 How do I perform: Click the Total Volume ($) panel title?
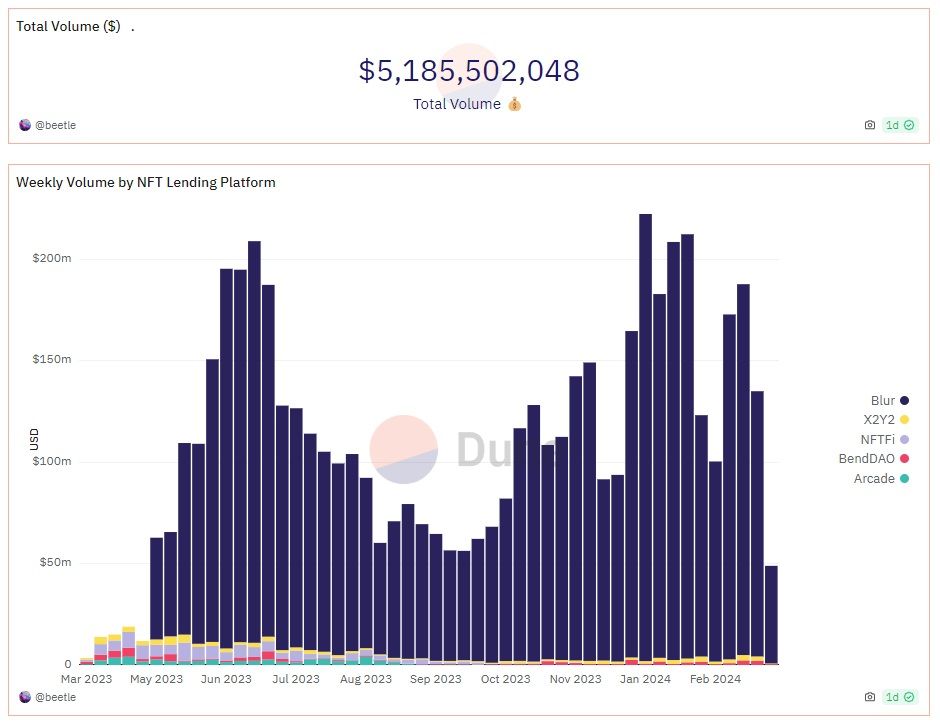click(x=68, y=26)
